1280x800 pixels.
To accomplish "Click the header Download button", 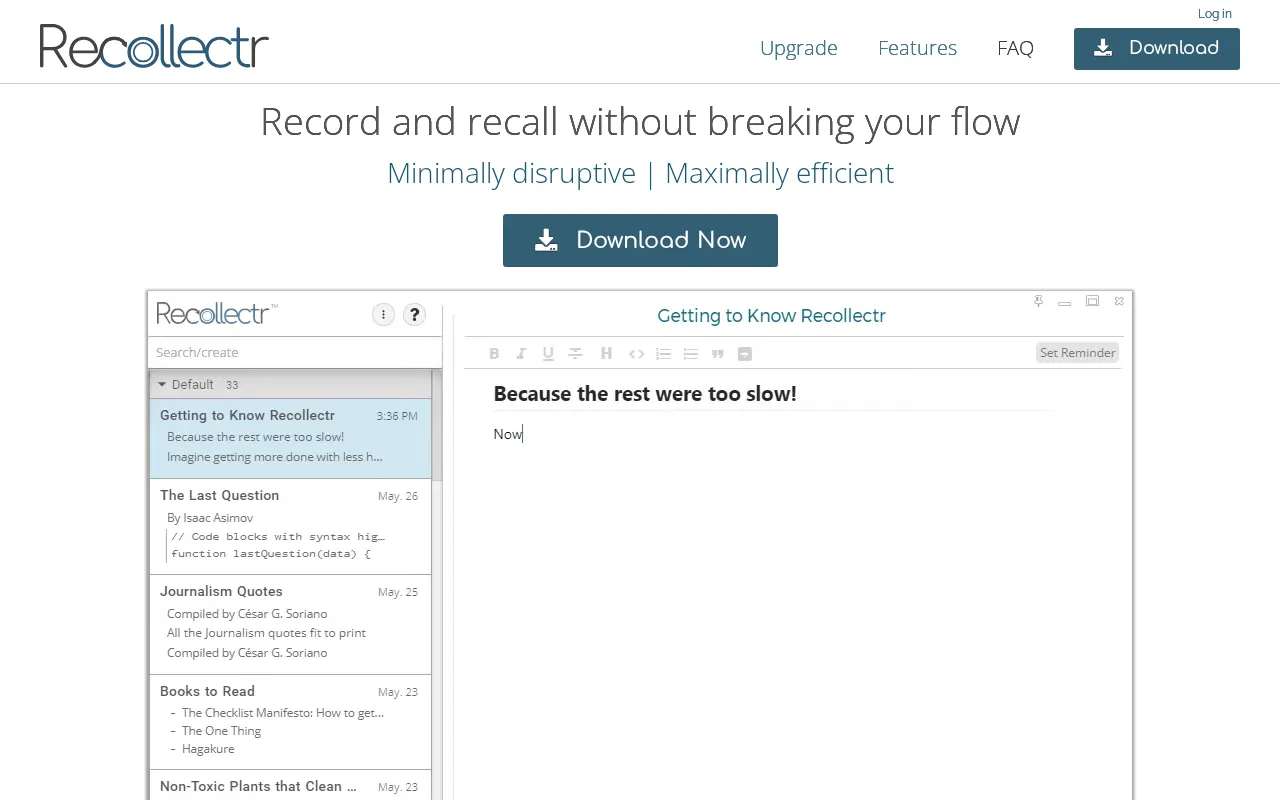I will [1157, 49].
